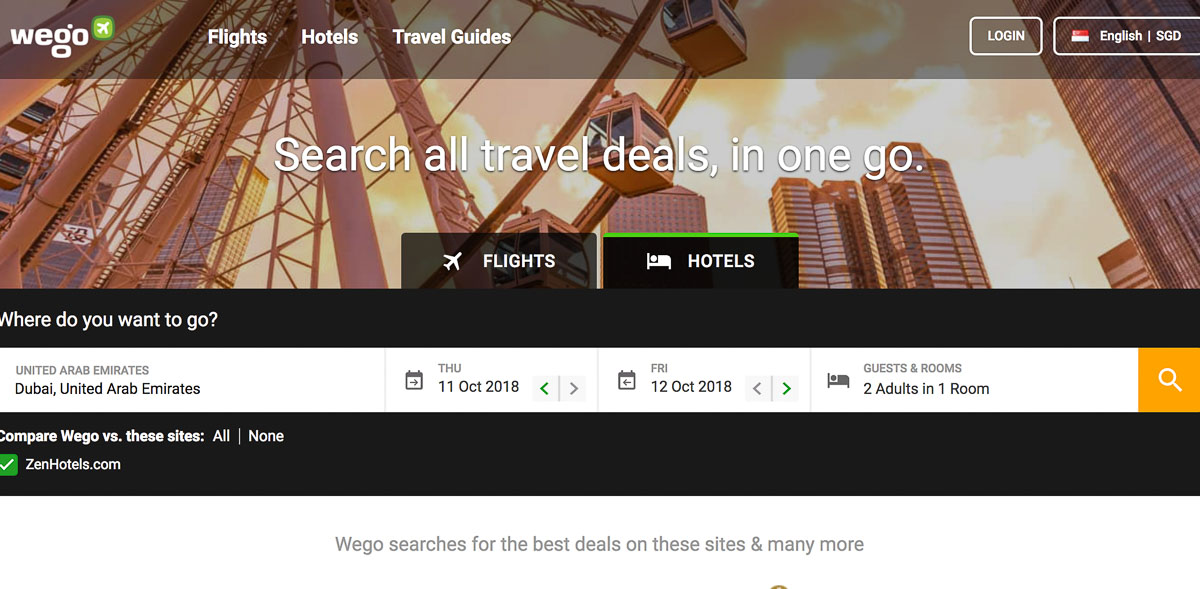Click the airplane icon on Flights tab

tap(453, 262)
